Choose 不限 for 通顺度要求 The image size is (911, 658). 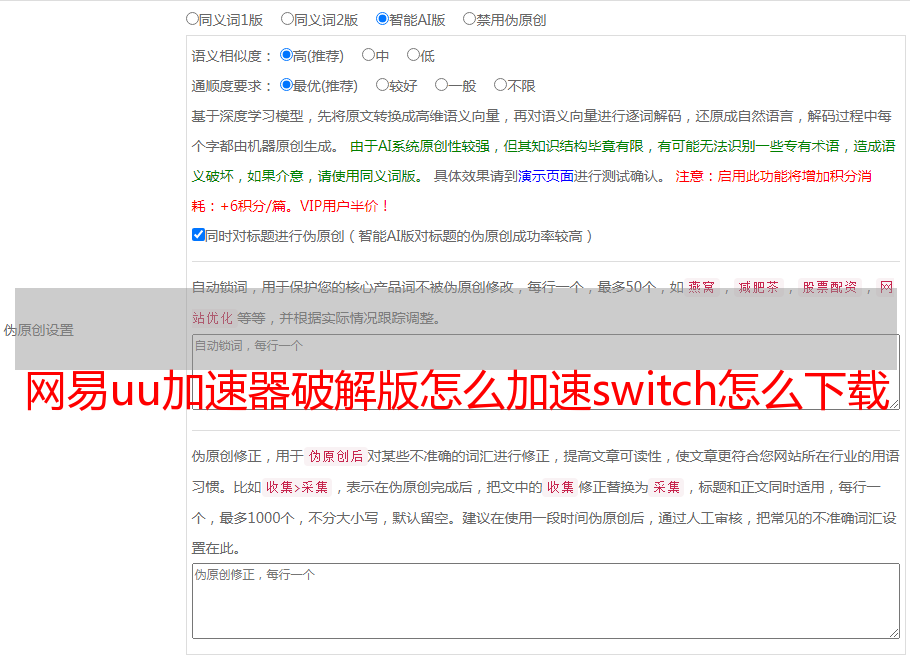[x=500, y=85]
